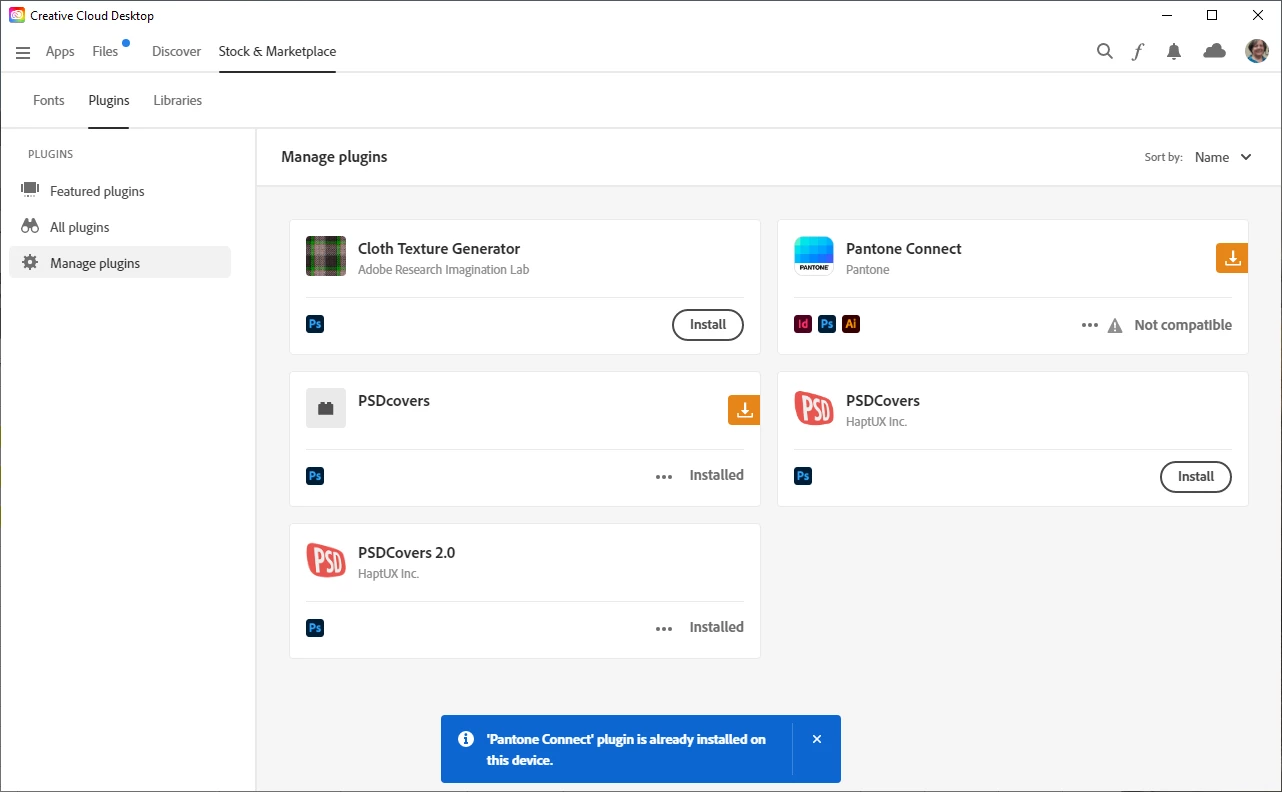Check cloud sync status icon
The width and height of the screenshot is (1282, 792).
point(1215,51)
